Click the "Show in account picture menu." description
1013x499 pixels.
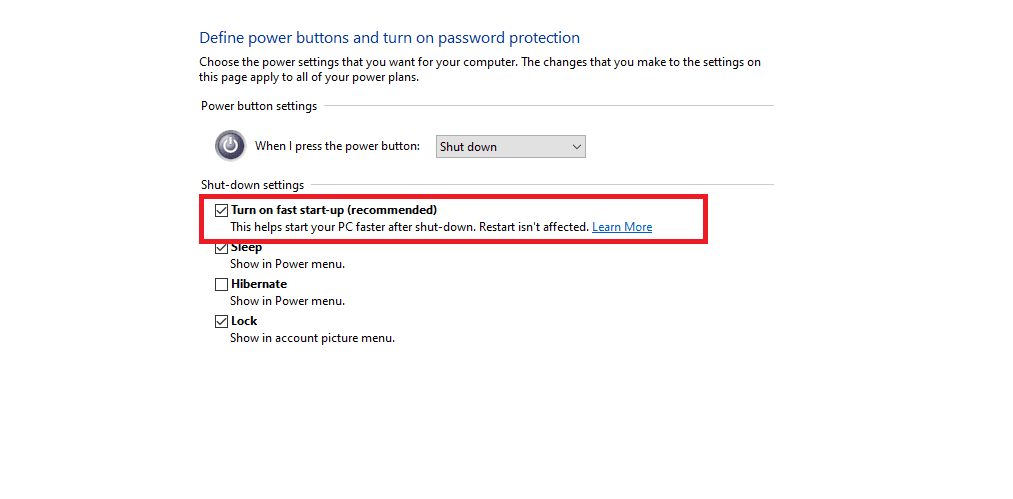tap(312, 338)
